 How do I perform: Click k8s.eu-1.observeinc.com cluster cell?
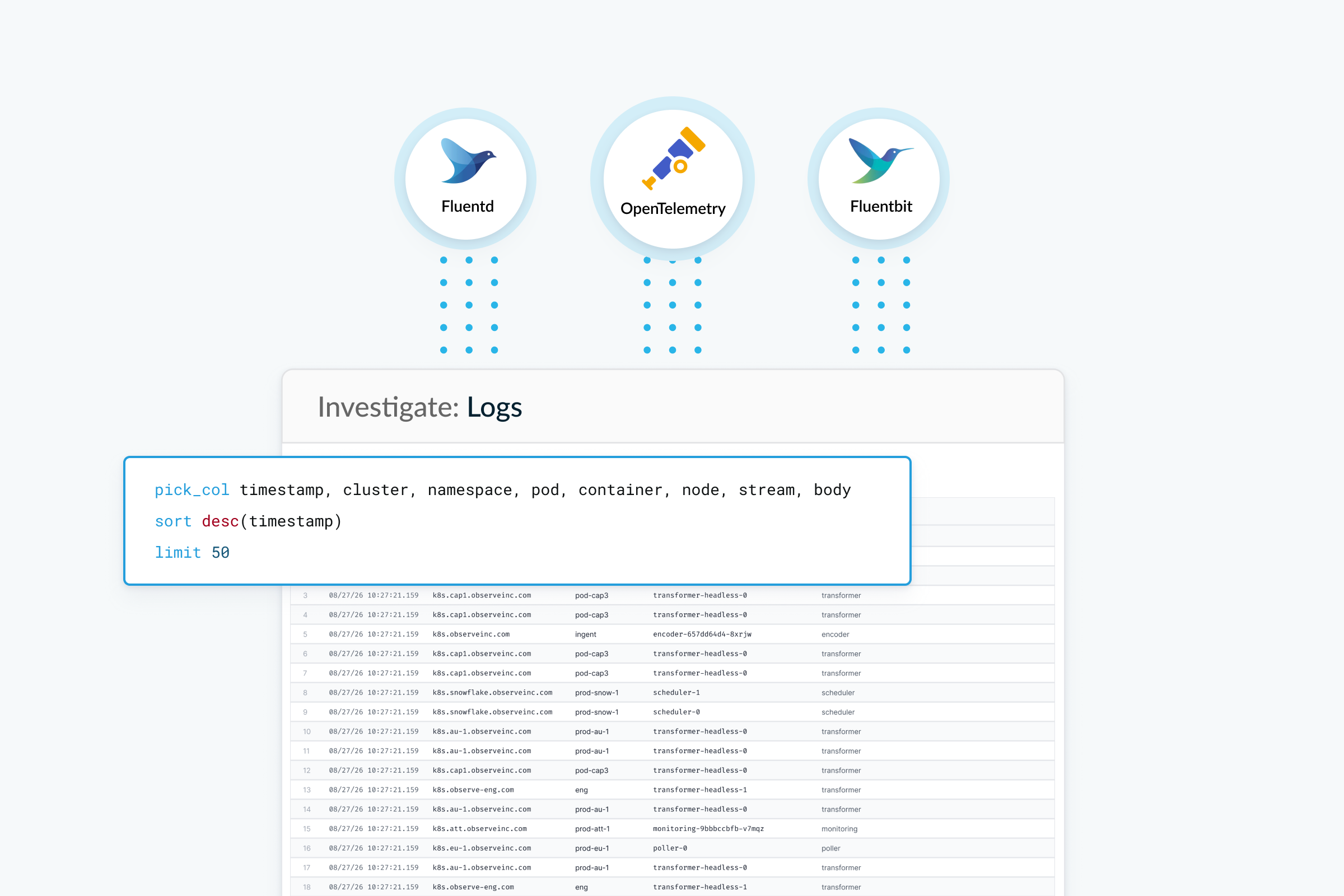coord(482,848)
